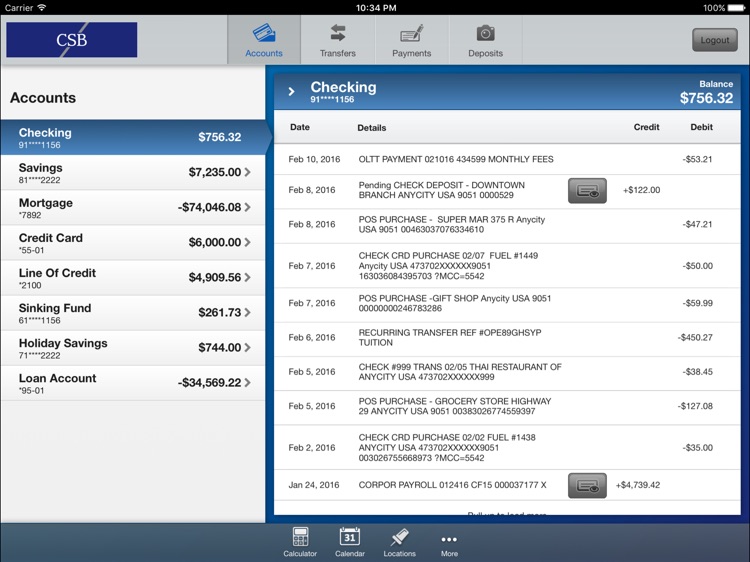Open RECURRING TRANSFER TUITION transaction
Screen dimensions: 750x562
pos(507,338)
